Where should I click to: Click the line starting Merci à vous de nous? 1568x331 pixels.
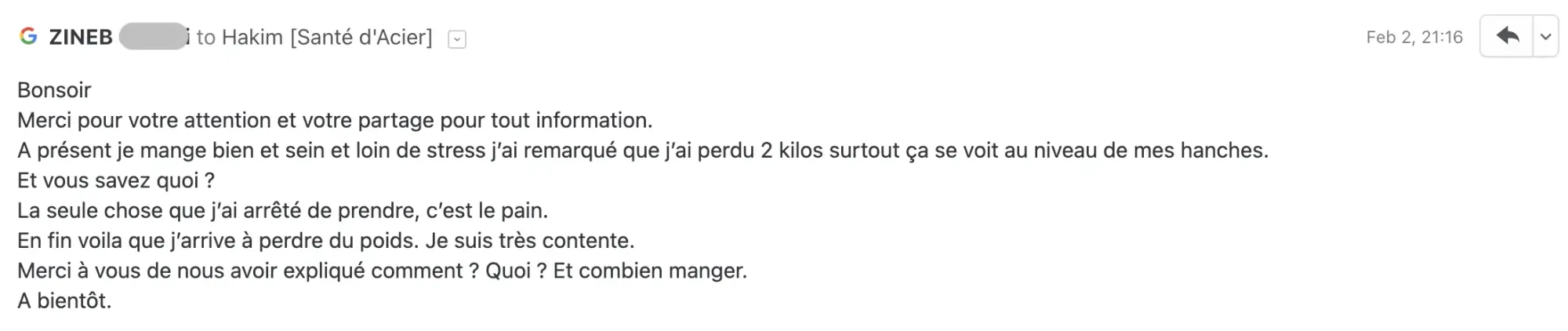tap(383, 271)
